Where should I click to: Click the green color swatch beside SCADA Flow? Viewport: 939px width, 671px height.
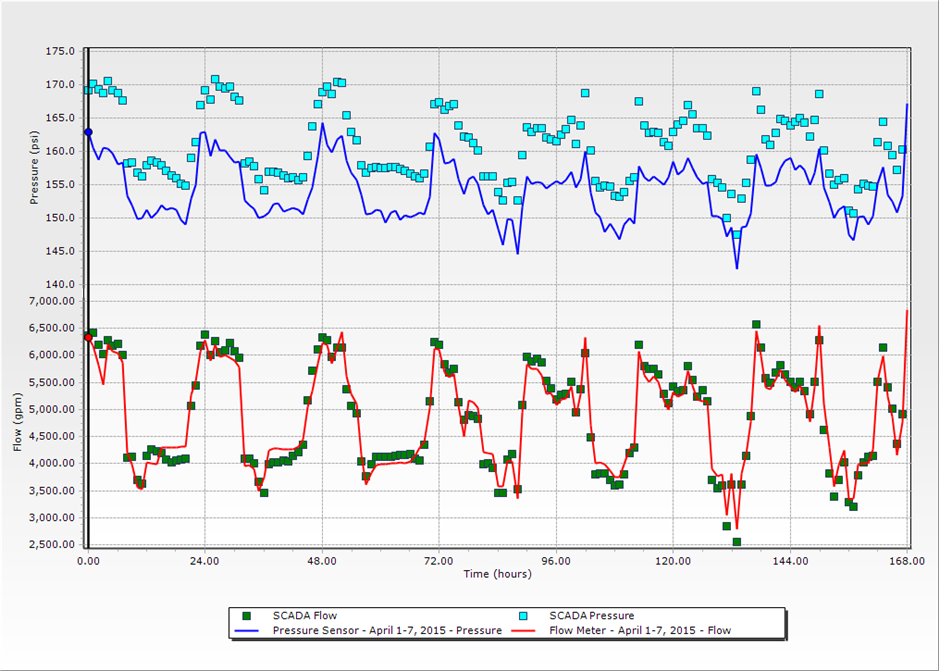[246, 616]
